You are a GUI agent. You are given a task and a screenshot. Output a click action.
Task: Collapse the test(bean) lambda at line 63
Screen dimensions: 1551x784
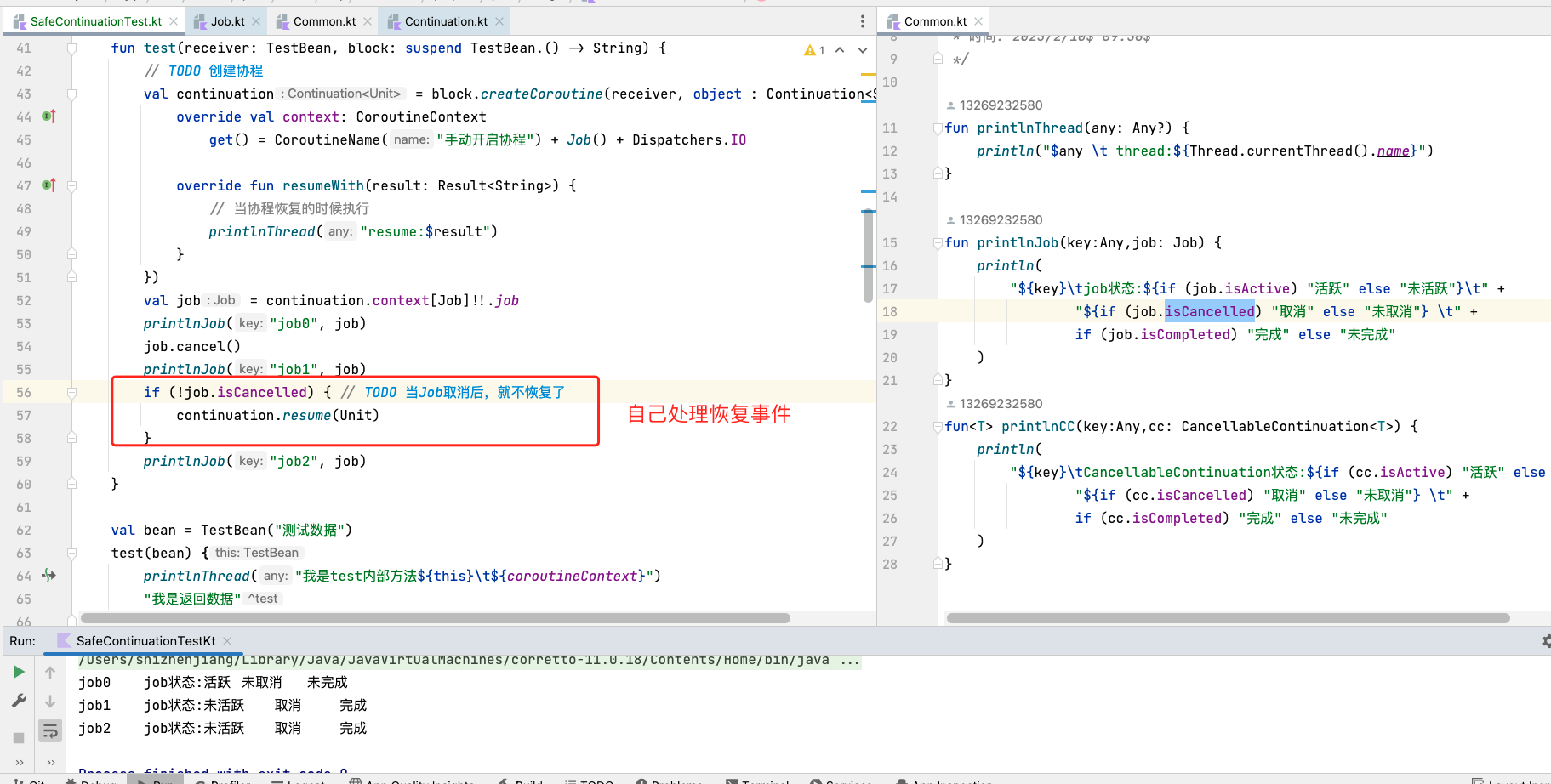click(x=71, y=554)
